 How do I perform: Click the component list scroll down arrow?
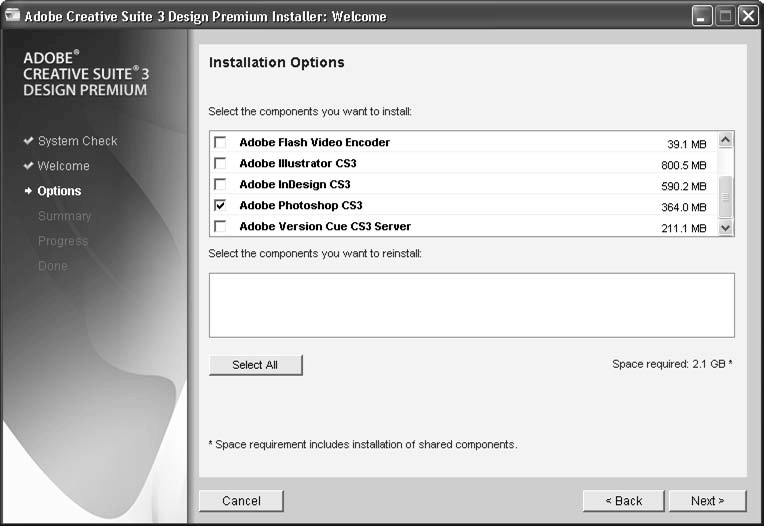[x=726, y=228]
